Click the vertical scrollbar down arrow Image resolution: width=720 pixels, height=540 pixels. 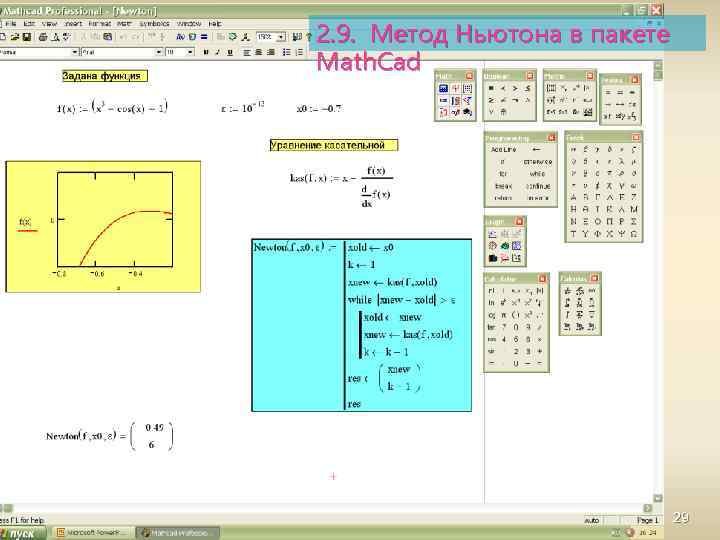tap(658, 498)
